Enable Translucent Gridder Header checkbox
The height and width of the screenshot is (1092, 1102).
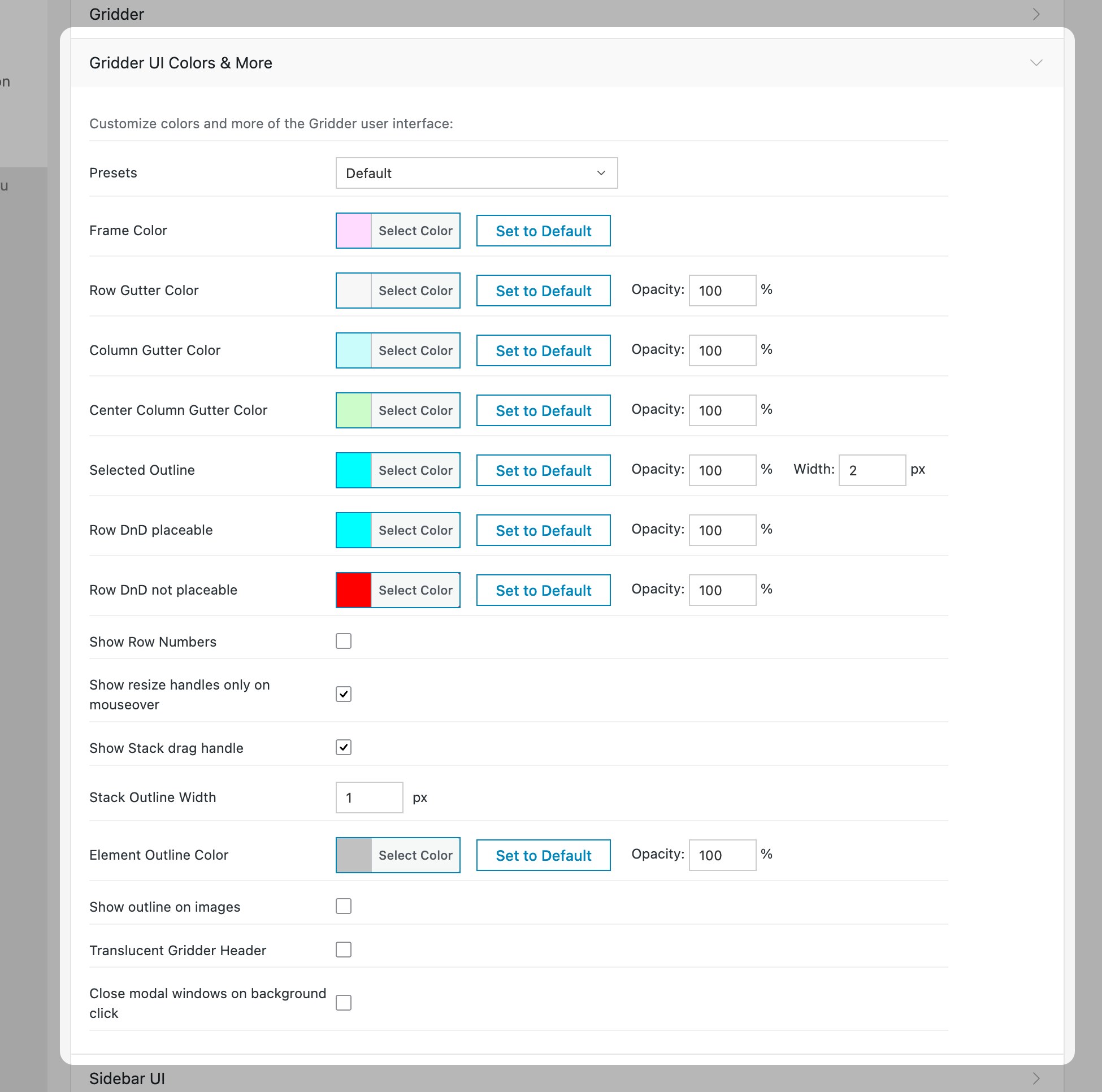pyautogui.click(x=344, y=950)
